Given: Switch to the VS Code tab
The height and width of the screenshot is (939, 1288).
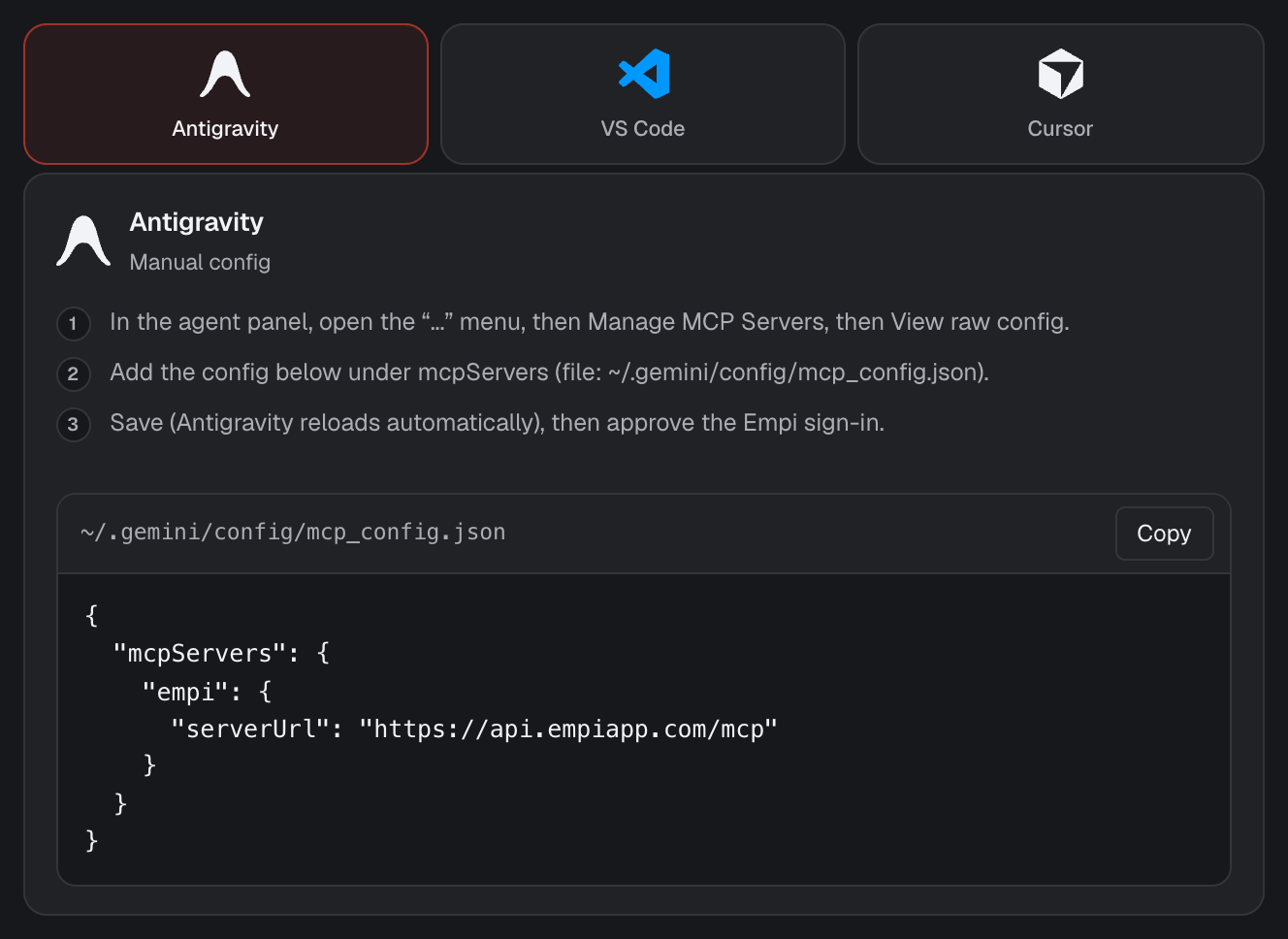Looking at the screenshot, I should 643,94.
